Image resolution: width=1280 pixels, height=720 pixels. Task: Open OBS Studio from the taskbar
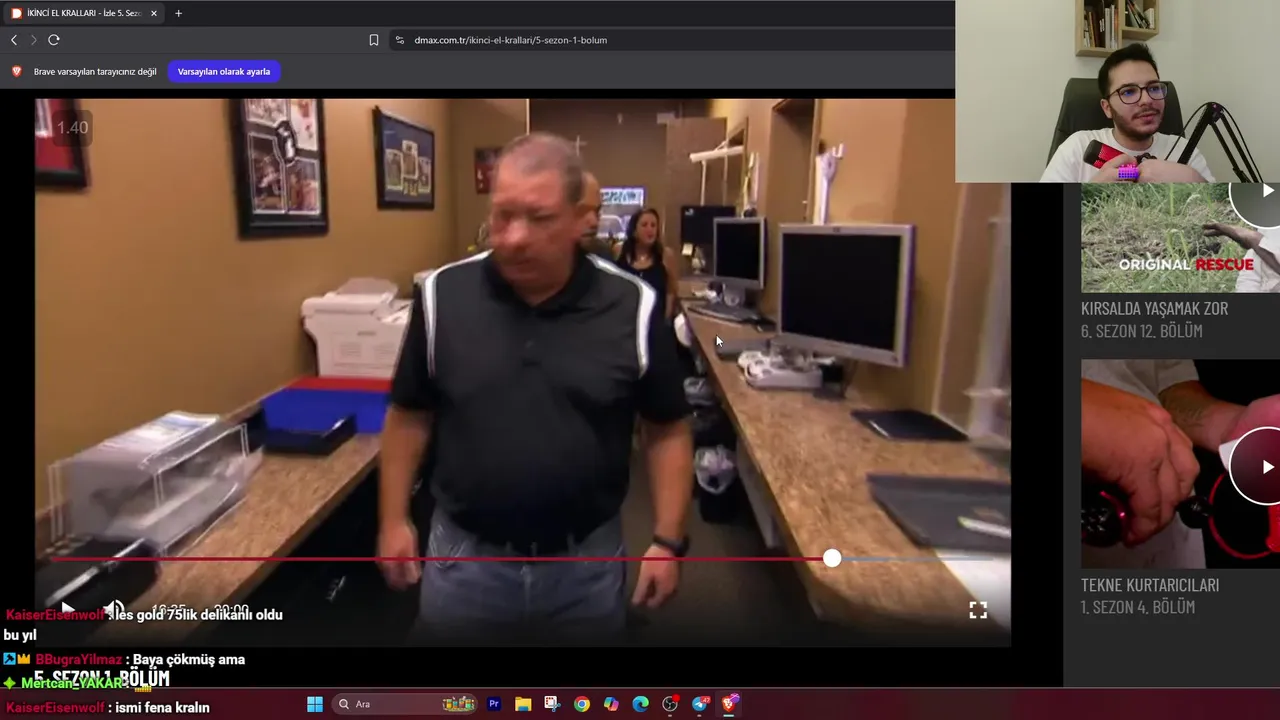[x=670, y=704]
